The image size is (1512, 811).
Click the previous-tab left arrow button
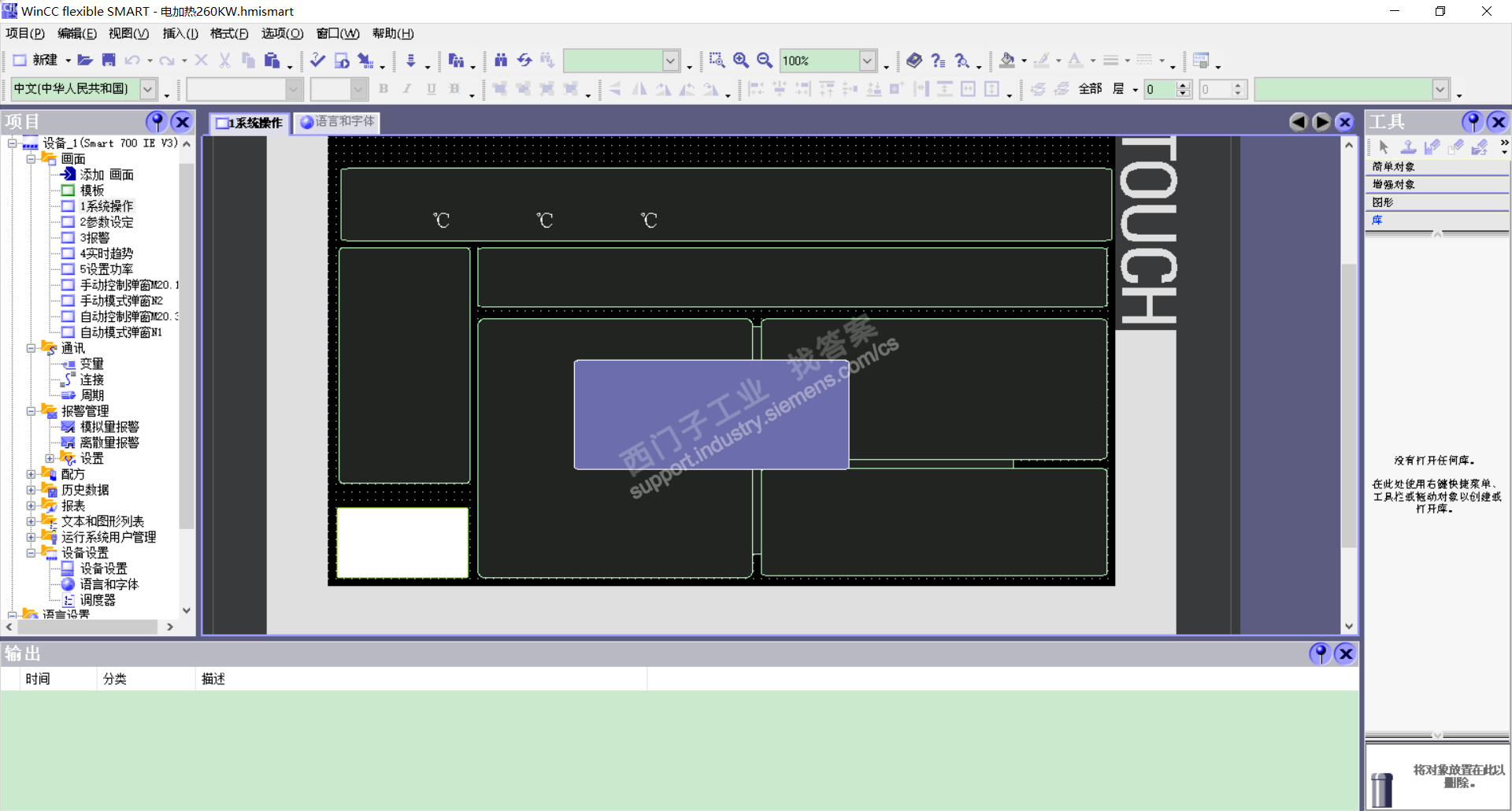pyautogui.click(x=1299, y=122)
